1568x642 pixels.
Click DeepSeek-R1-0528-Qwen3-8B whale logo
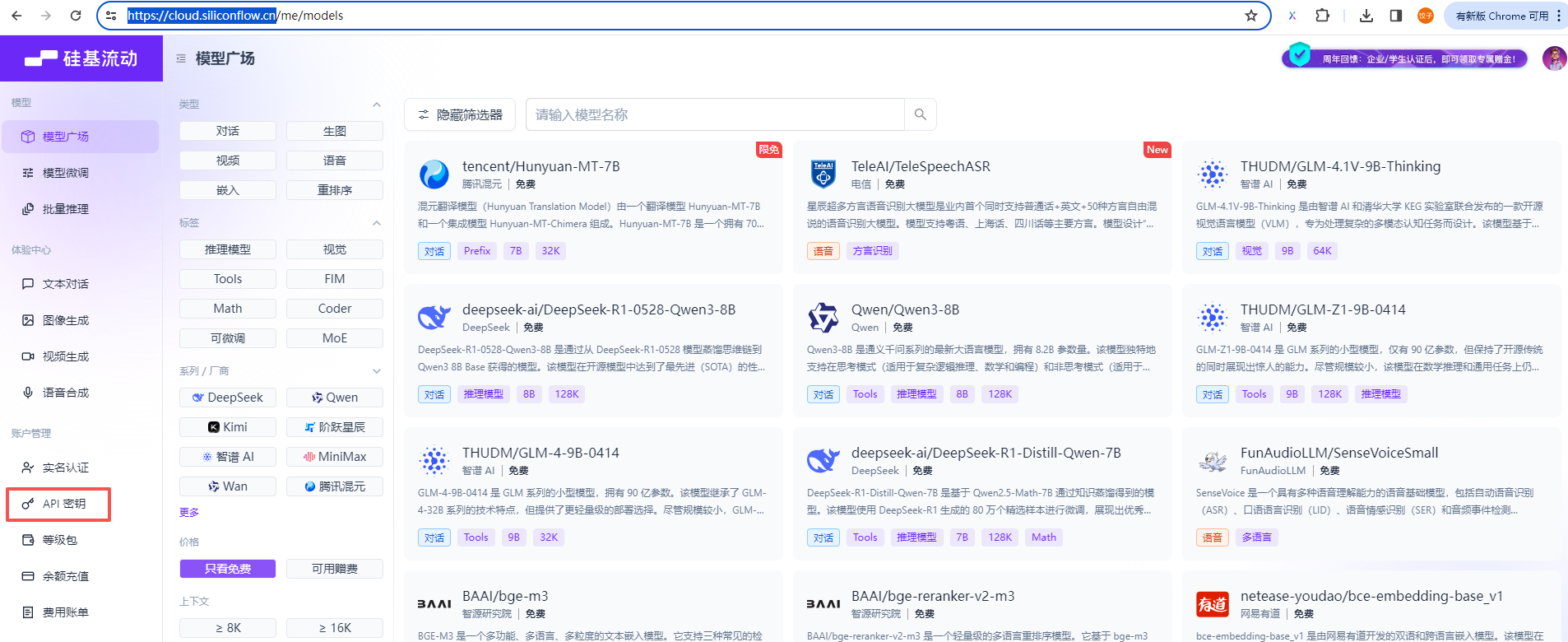(x=434, y=318)
